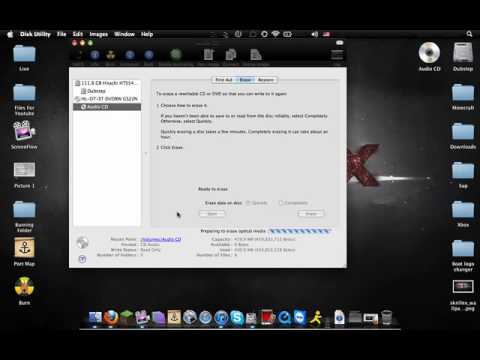Open the Help menu
The width and height of the screenshot is (480, 360).
tap(147, 34)
